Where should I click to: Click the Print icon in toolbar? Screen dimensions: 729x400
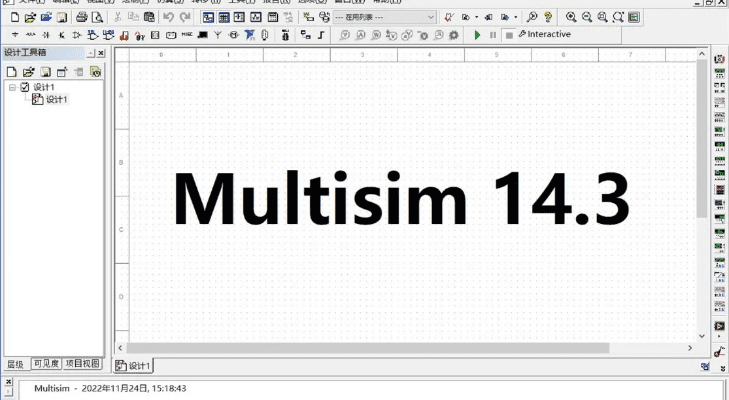pos(81,17)
